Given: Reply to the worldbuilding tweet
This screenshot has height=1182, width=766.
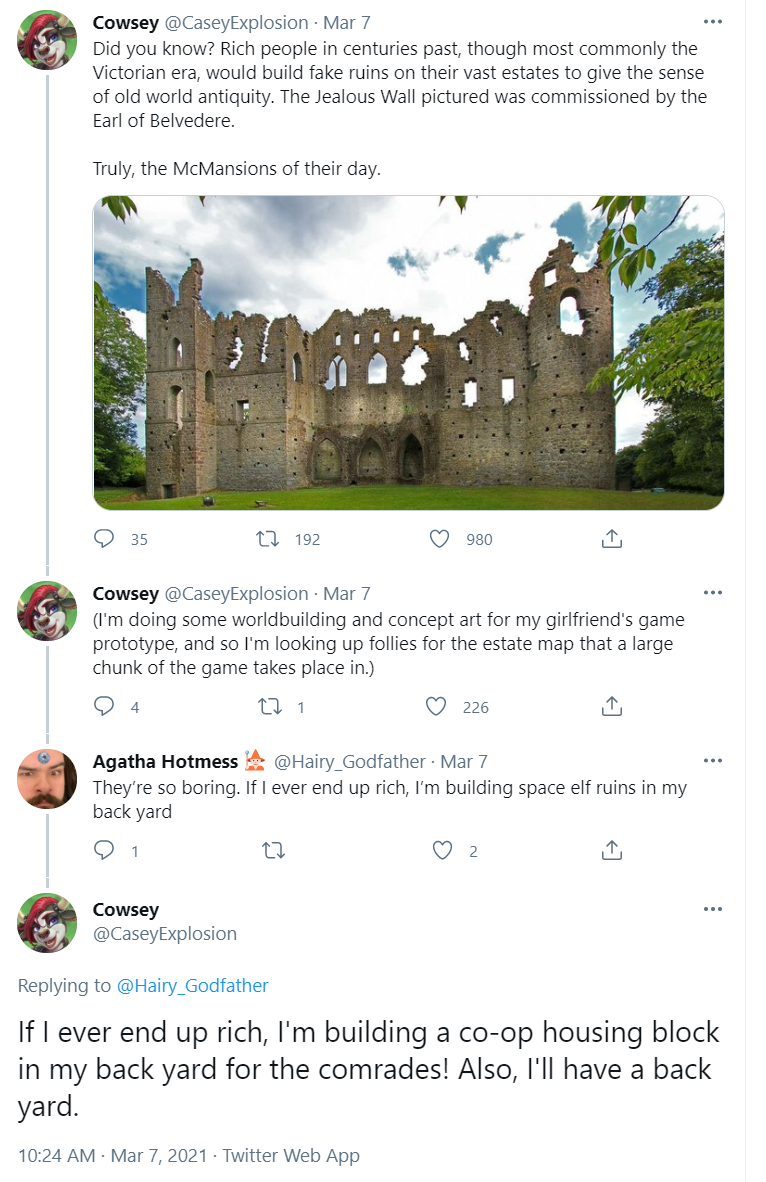Looking at the screenshot, I should (103, 706).
